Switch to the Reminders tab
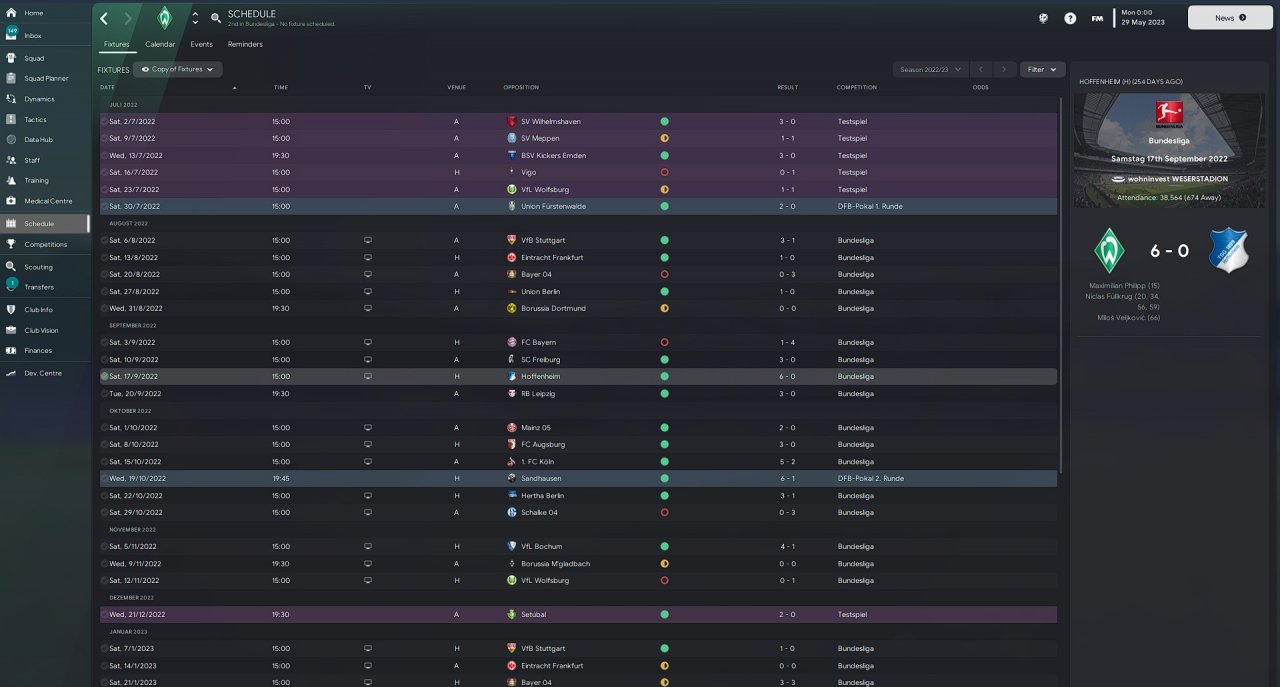This screenshot has height=687, width=1280. [x=245, y=44]
